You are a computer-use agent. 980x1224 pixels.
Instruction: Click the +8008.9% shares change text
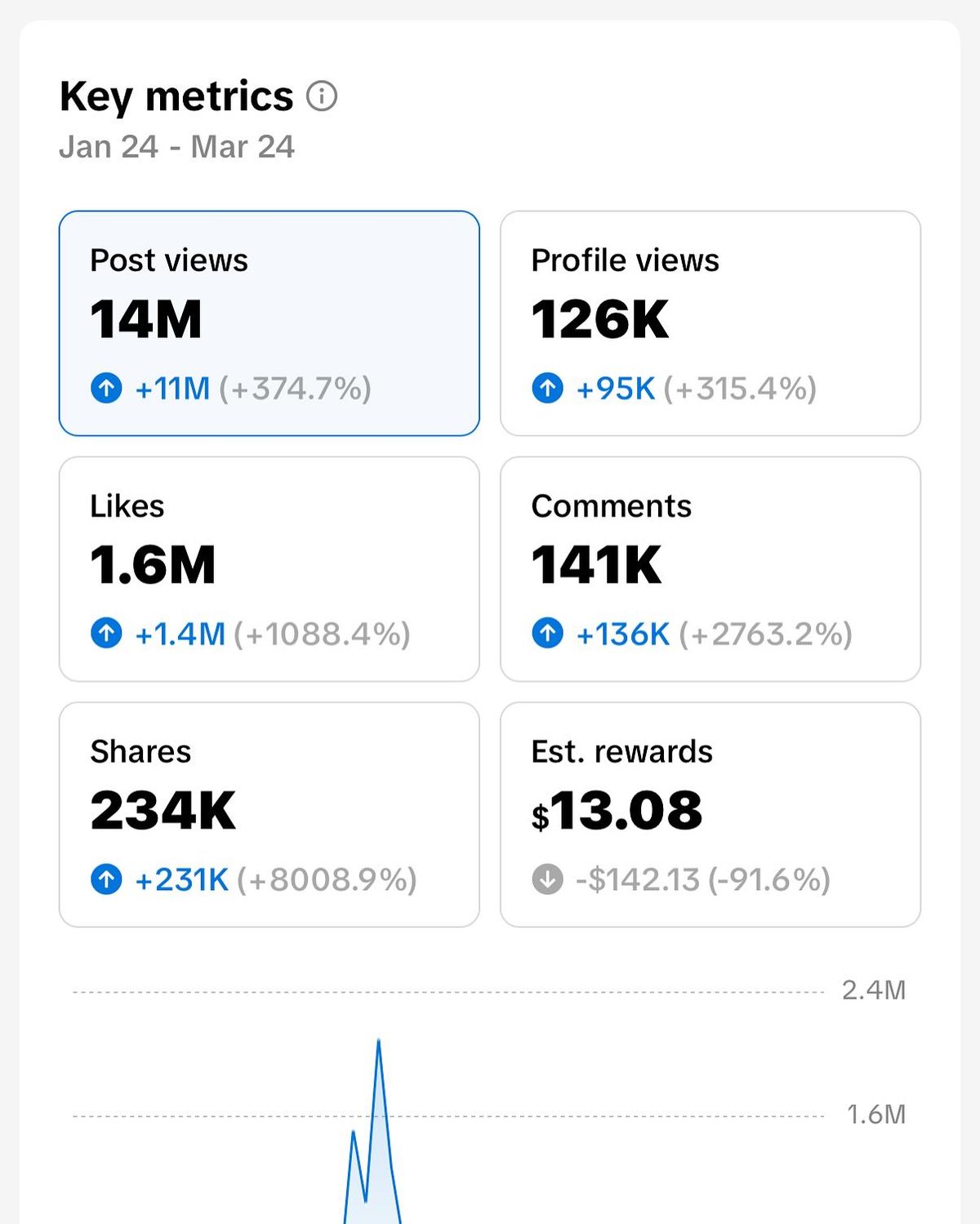pos(327,879)
